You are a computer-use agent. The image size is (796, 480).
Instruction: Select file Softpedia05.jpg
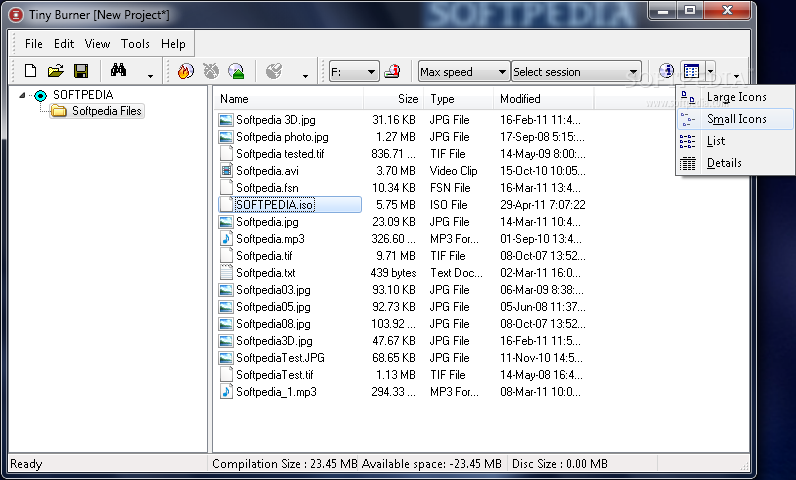pyautogui.click(x=273, y=307)
